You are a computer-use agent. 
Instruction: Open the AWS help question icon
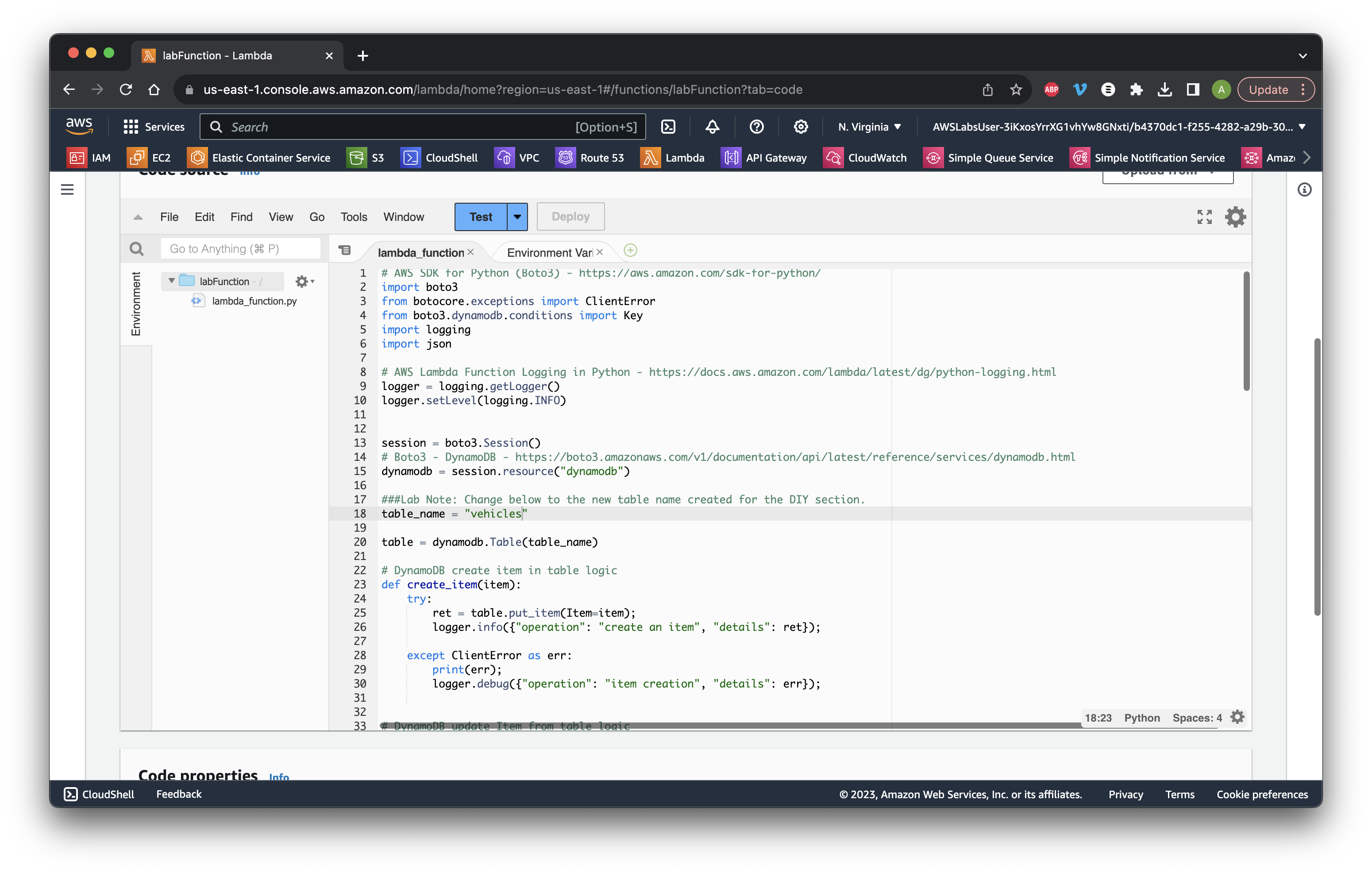coord(756,127)
